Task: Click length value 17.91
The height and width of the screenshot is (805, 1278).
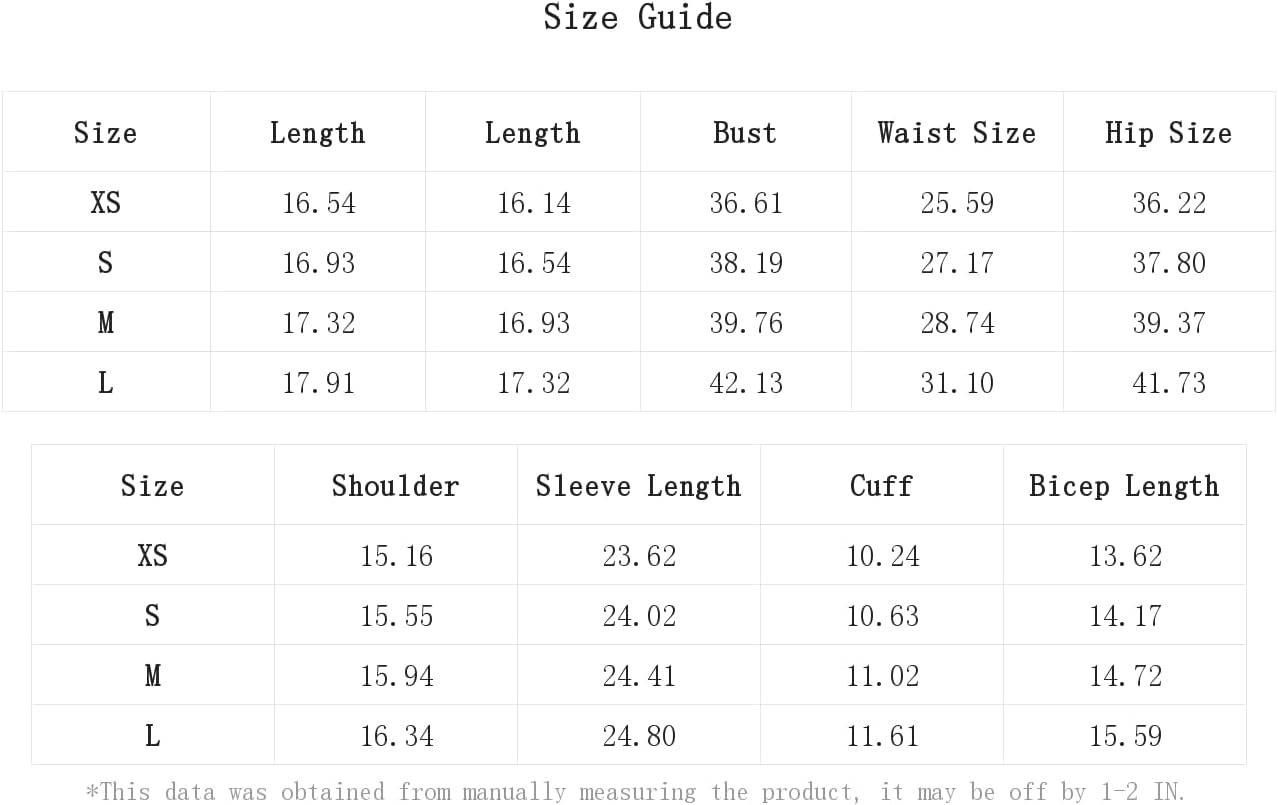Action: 318,383
